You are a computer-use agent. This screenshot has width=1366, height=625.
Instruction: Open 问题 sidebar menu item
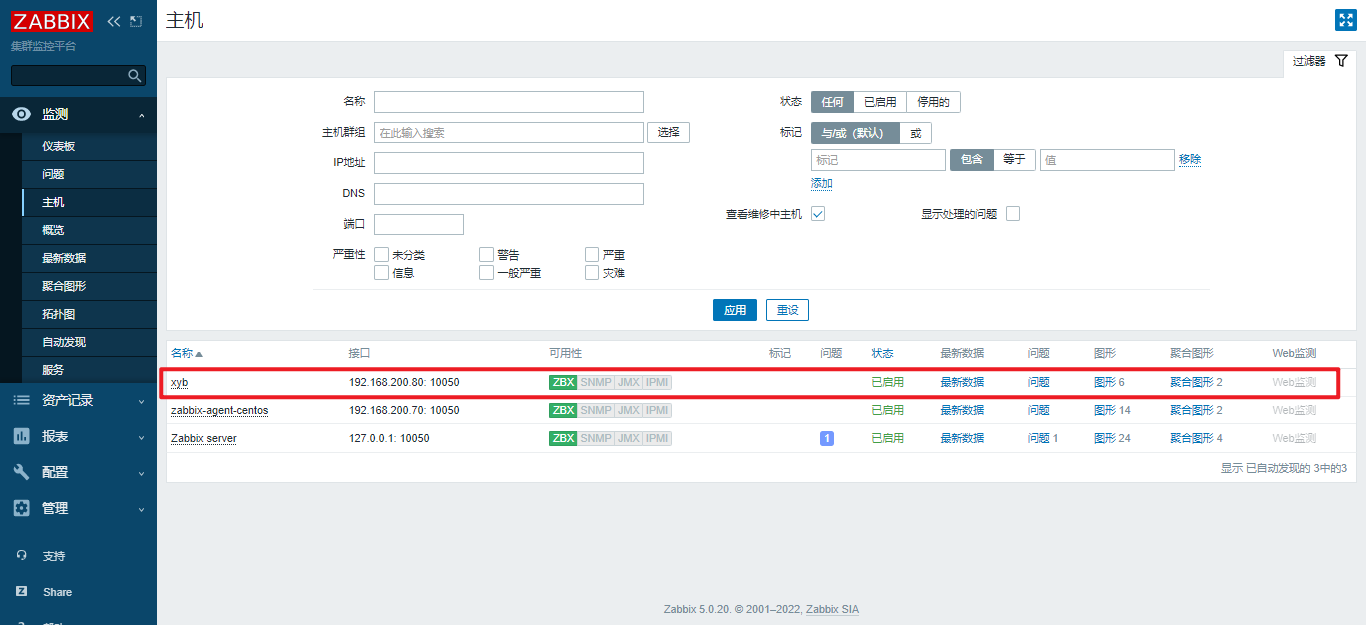[x=88, y=174]
